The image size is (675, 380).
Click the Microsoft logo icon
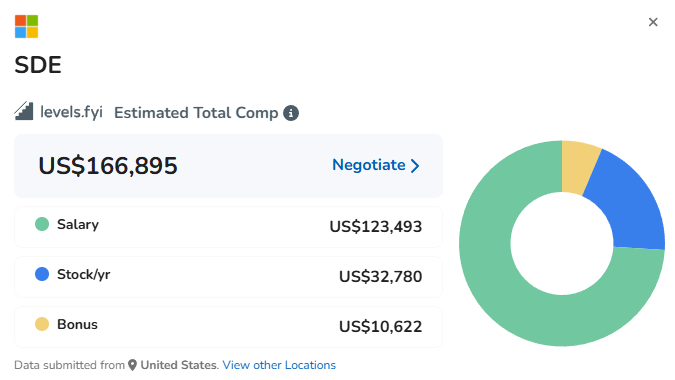pyautogui.click(x=26, y=27)
